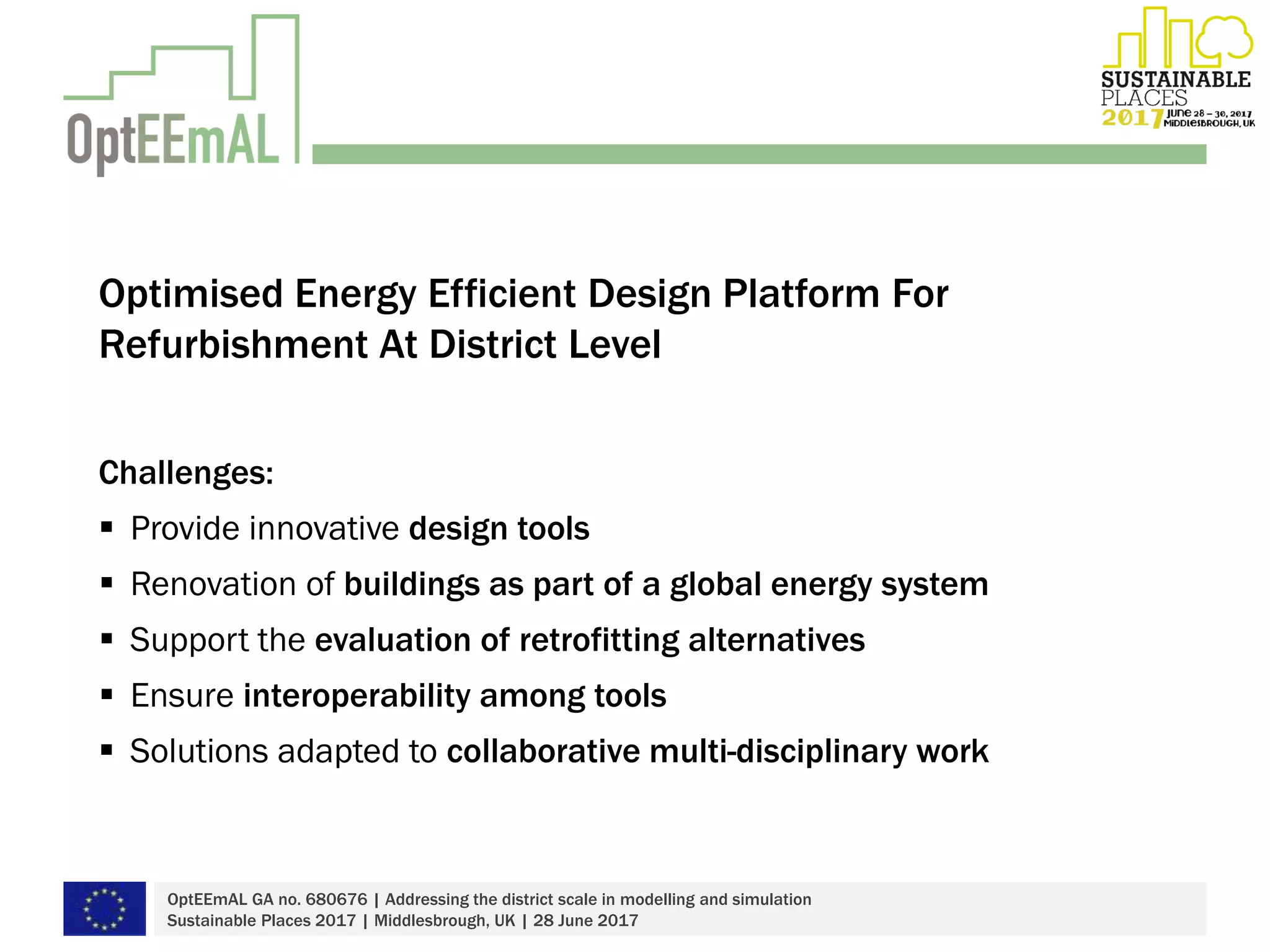Screen dimensions: 1270x952
Task: Click Refurbishment At District Level line
Action: coord(380,345)
